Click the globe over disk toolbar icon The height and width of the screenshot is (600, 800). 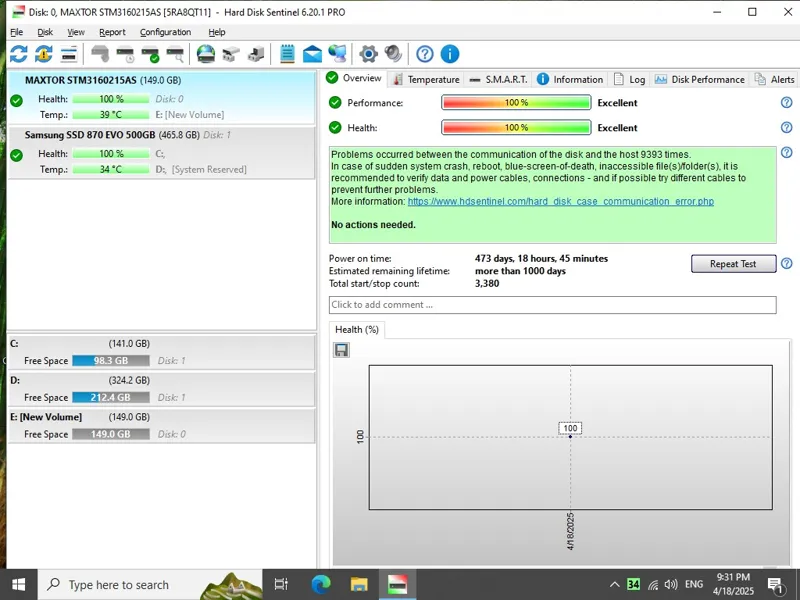click(206, 54)
